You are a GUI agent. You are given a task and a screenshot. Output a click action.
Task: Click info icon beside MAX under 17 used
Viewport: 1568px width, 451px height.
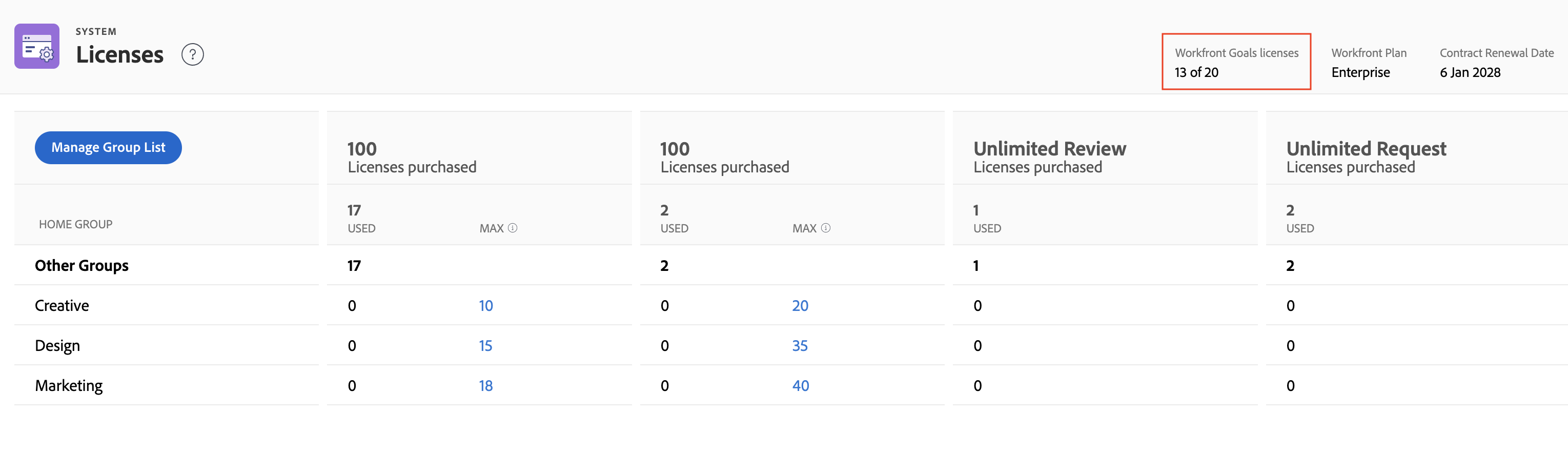(513, 228)
